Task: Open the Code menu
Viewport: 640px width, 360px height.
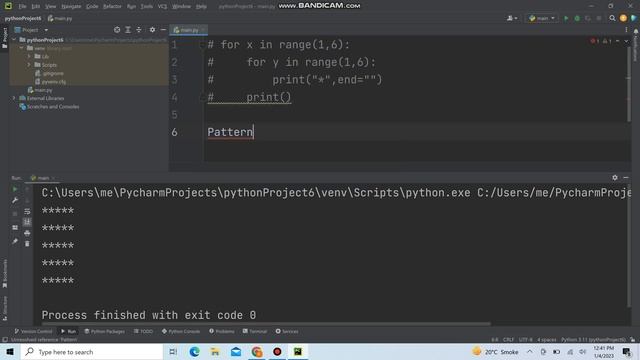Action: pos(92,7)
